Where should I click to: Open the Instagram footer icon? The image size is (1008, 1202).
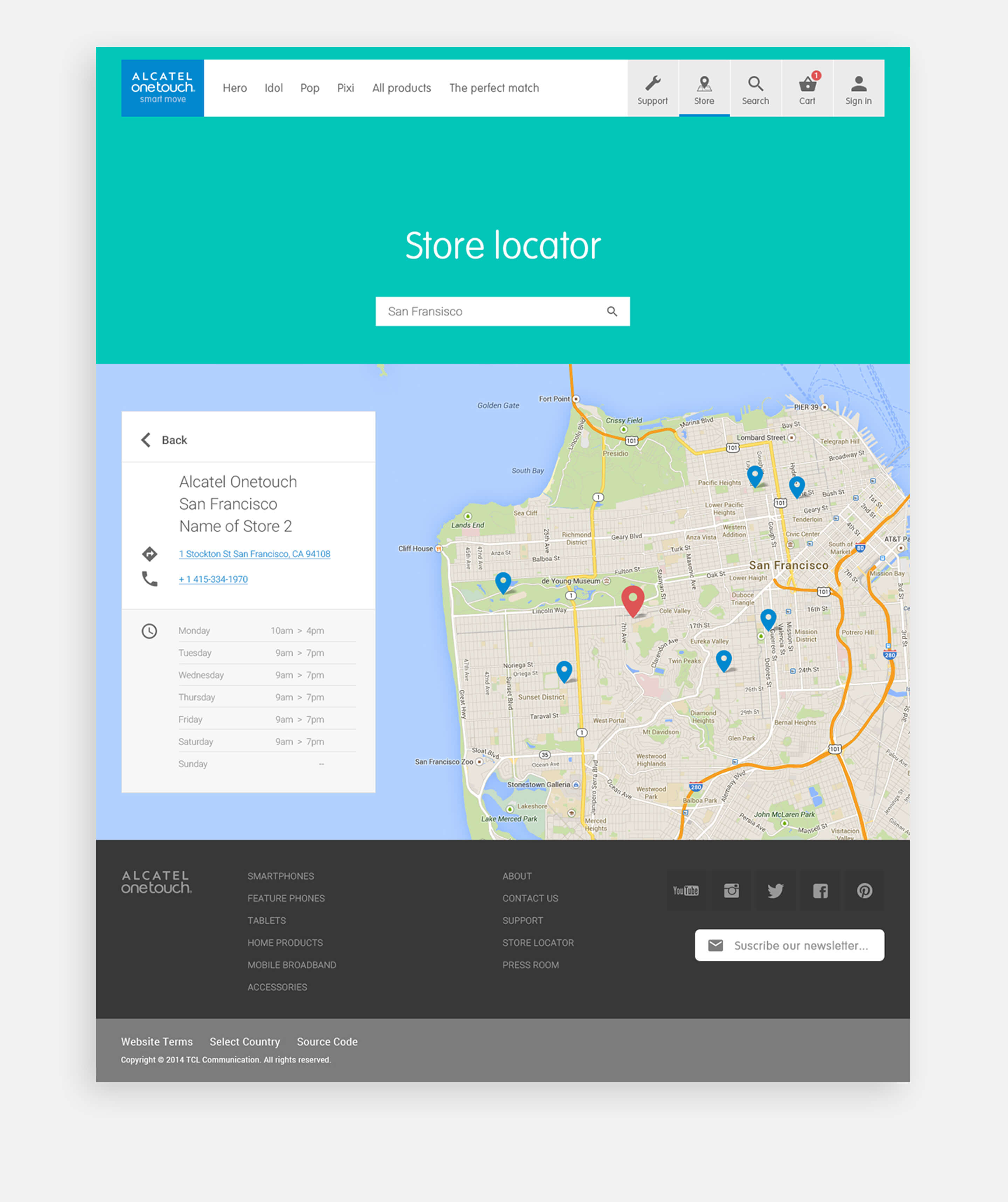click(731, 891)
